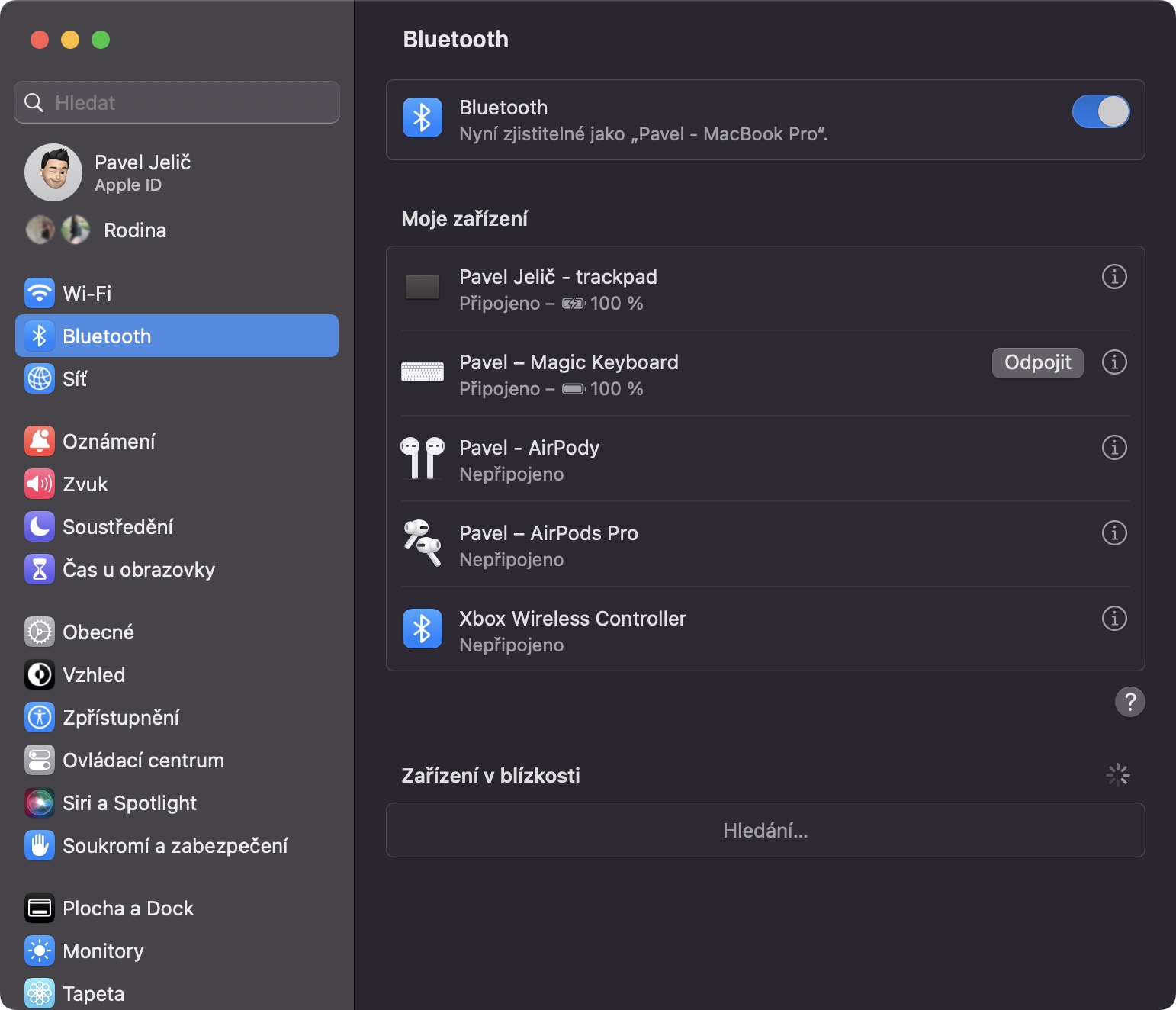Open Xbox Wireless Controller info button
This screenshot has height=1010, width=1176.
pyautogui.click(x=1113, y=619)
